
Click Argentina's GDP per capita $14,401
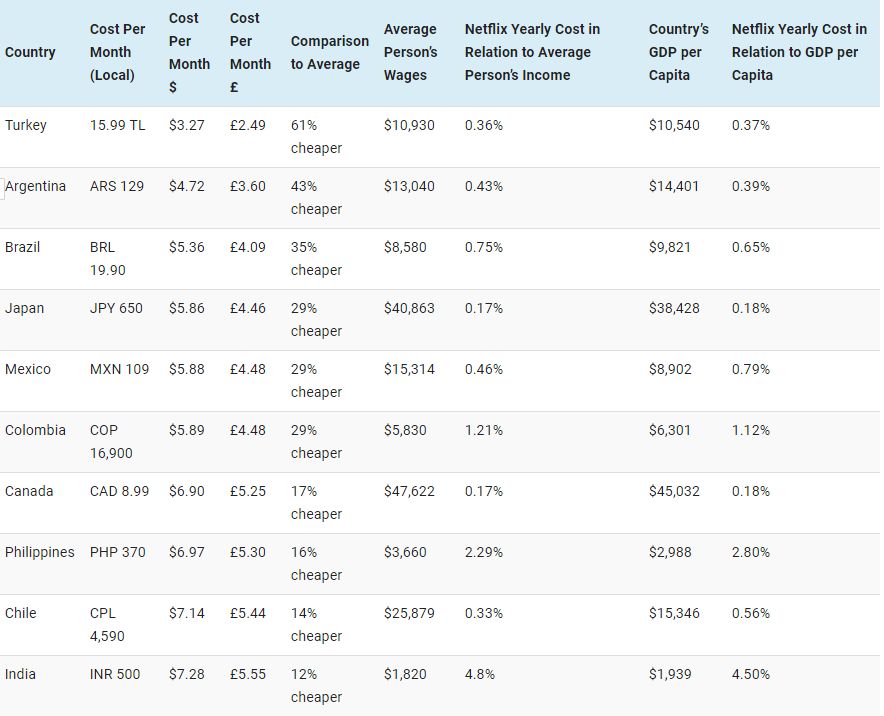pos(674,186)
